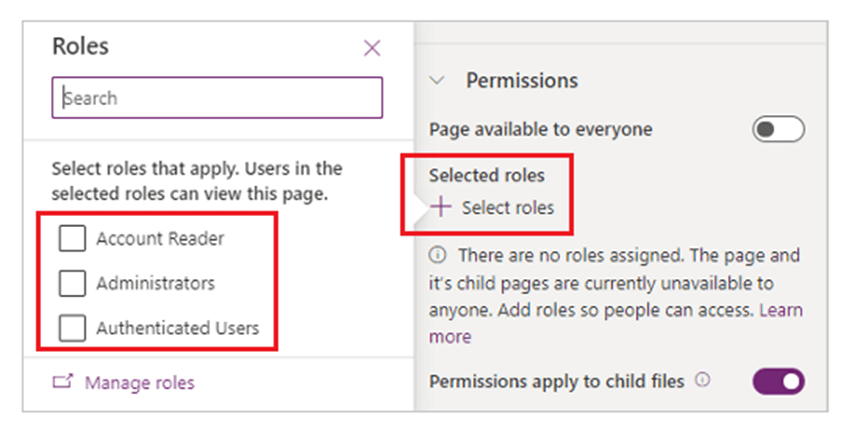Click the plus icon beside Select roles

coord(440,208)
